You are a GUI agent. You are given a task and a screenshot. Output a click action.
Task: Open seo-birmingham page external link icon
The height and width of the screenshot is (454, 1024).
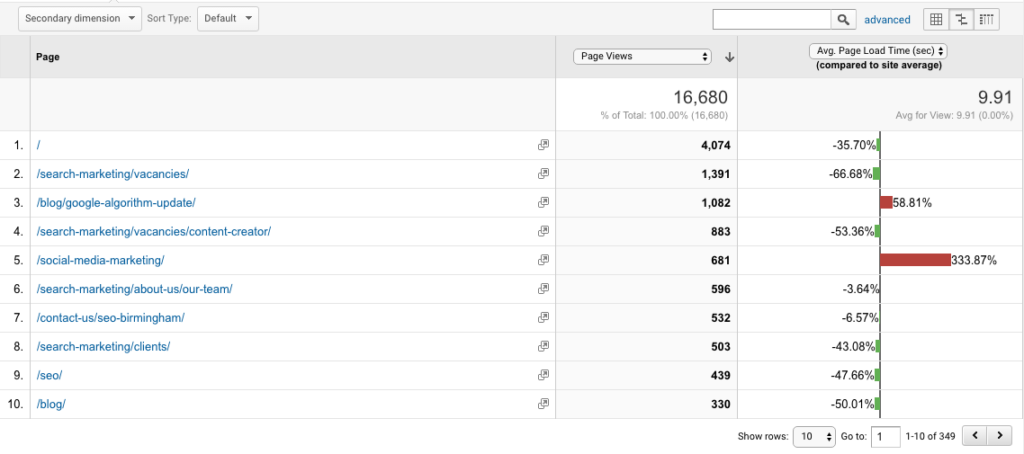[543, 317]
